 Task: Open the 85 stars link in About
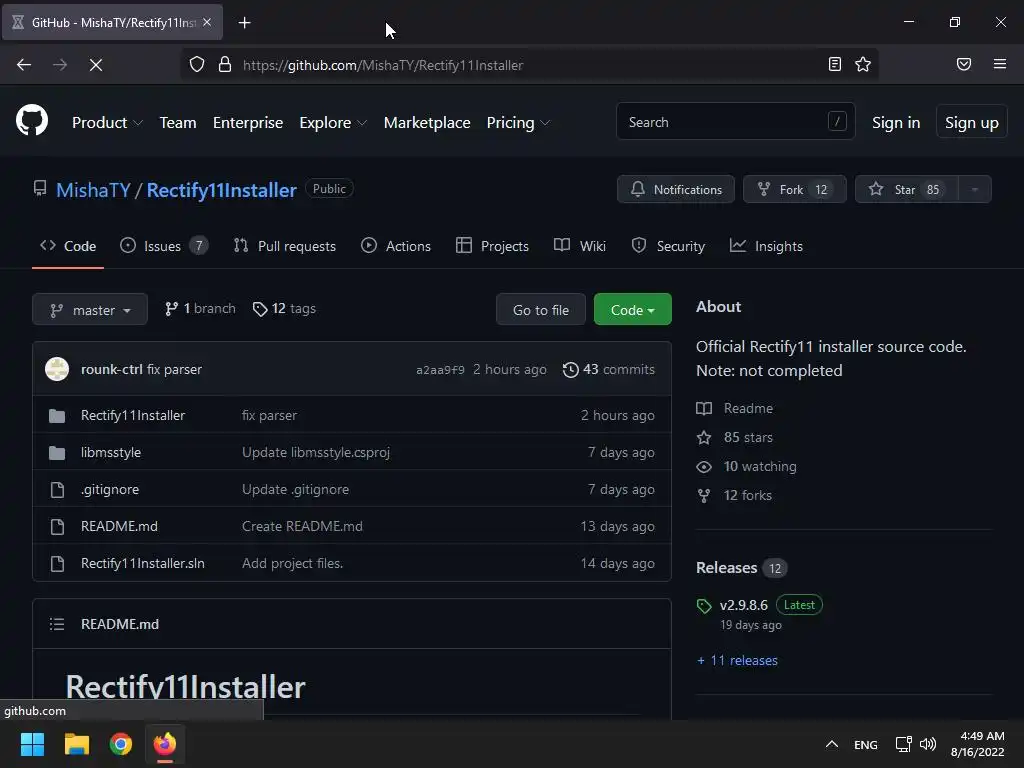click(x=735, y=438)
